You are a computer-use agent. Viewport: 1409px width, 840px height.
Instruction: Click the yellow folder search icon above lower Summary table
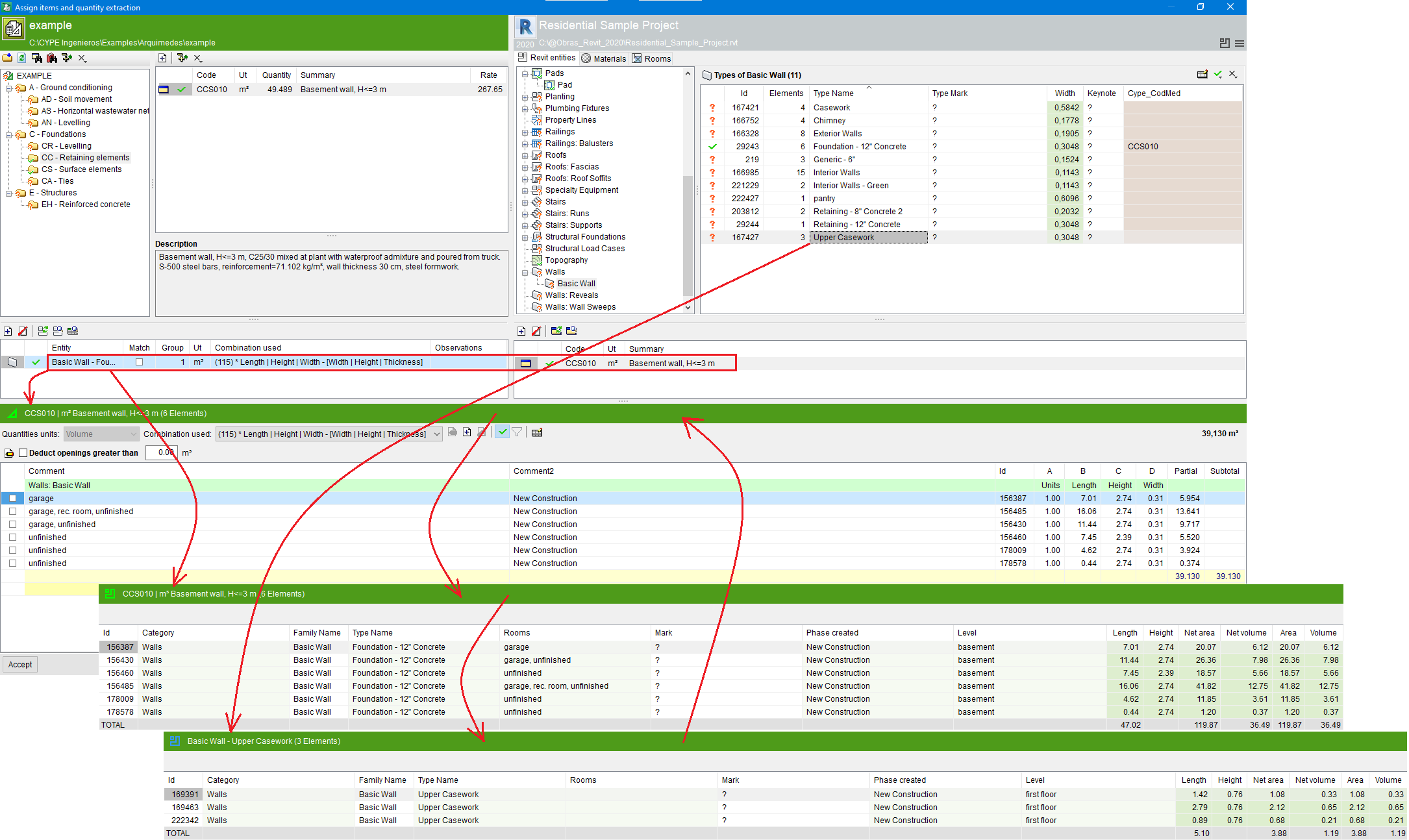pyautogui.click(x=571, y=331)
